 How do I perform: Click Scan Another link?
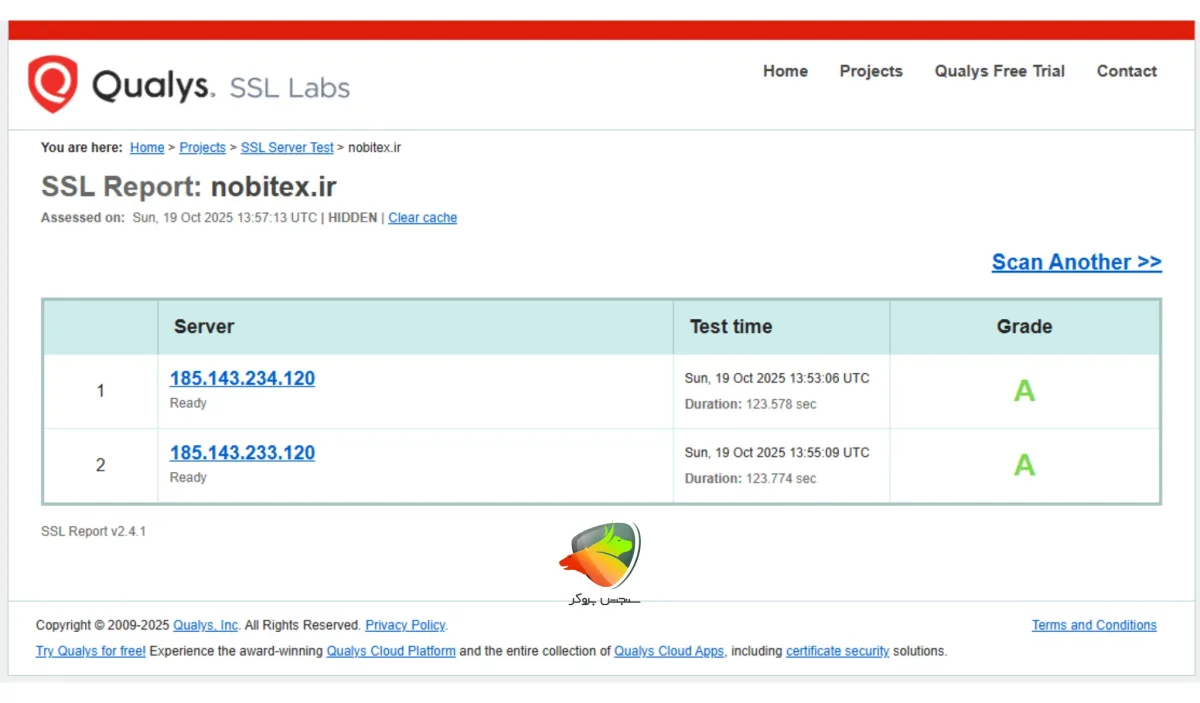(x=1077, y=262)
